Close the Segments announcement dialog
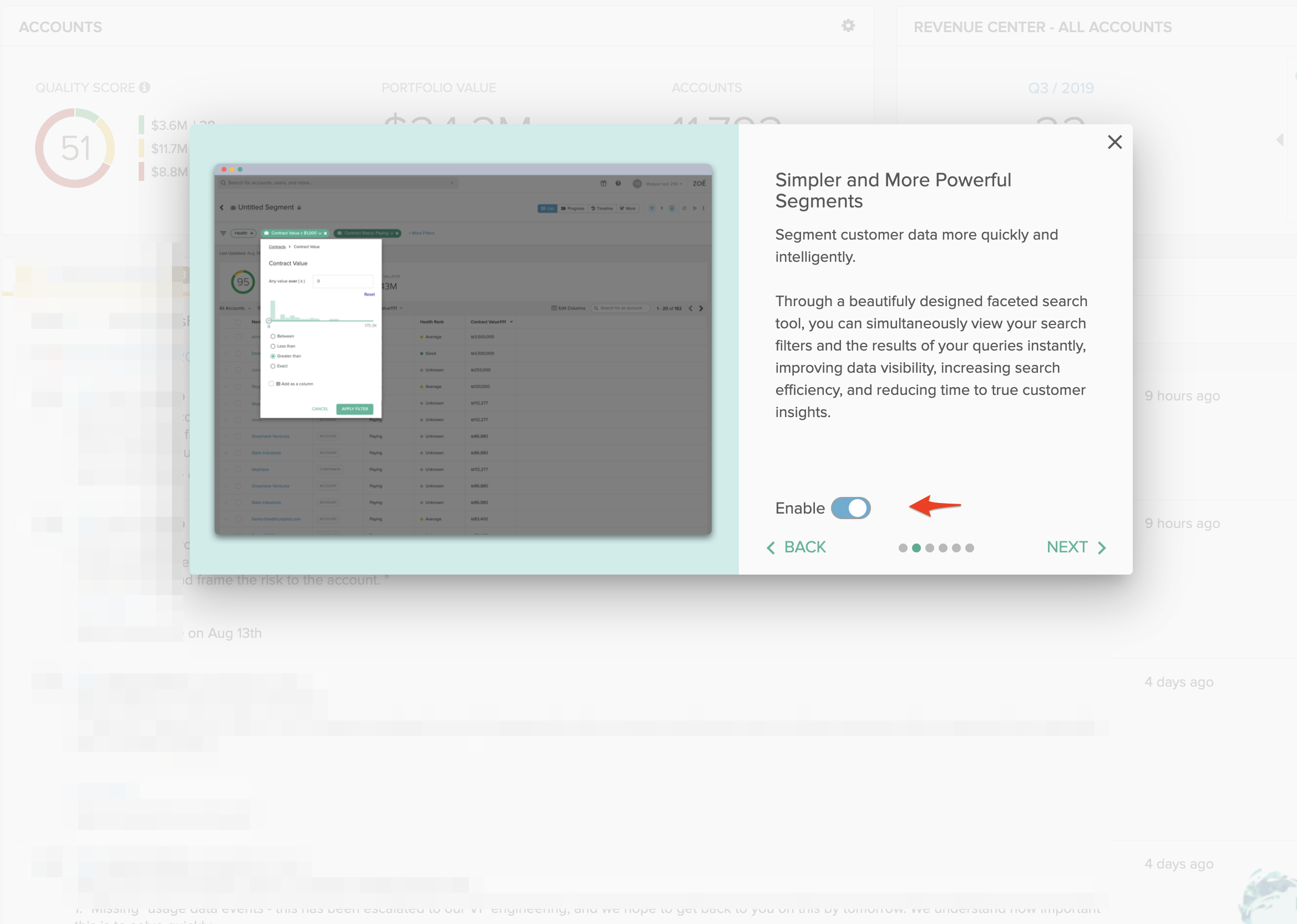1297x924 pixels. (x=1114, y=142)
